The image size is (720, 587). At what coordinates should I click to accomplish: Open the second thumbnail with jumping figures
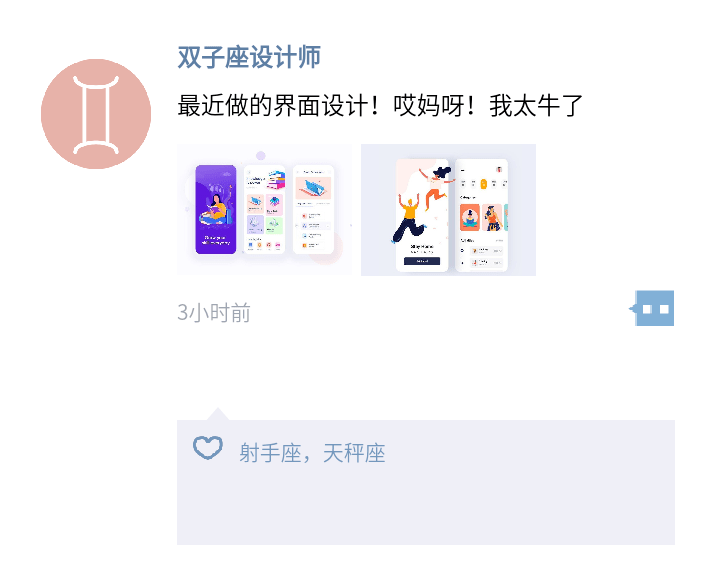click(448, 210)
